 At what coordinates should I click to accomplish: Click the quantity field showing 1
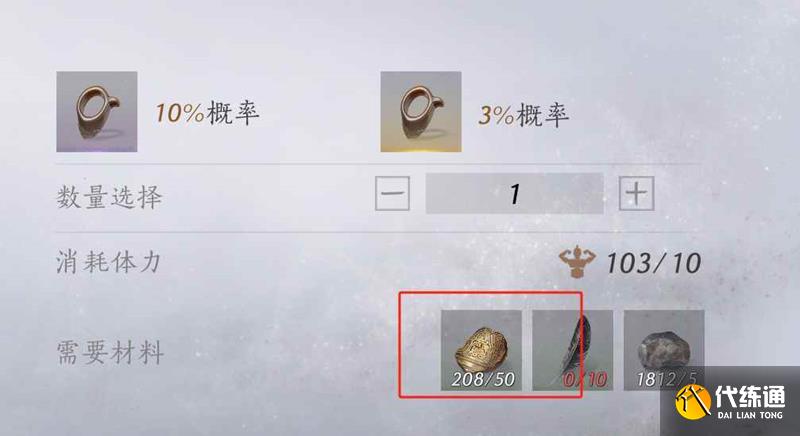514,193
